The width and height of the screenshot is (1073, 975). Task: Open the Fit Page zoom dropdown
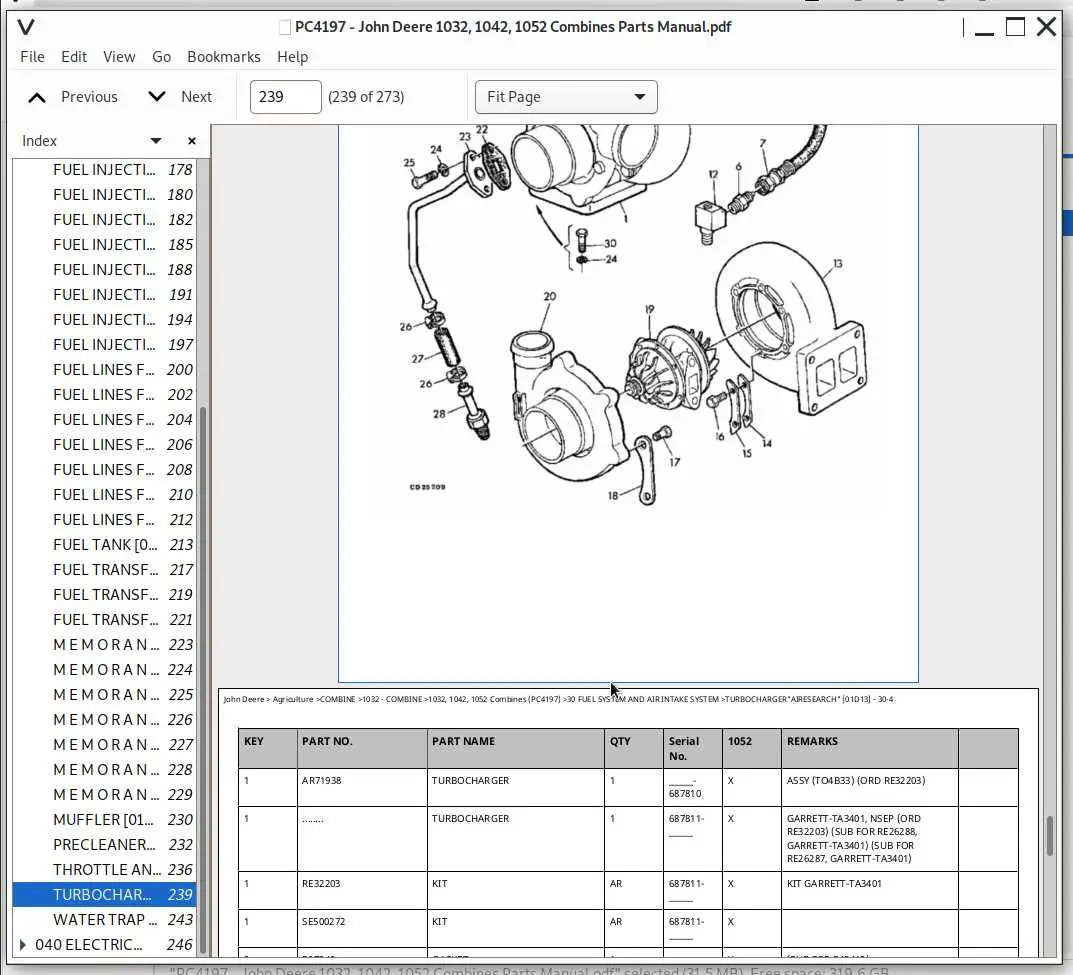[566, 97]
